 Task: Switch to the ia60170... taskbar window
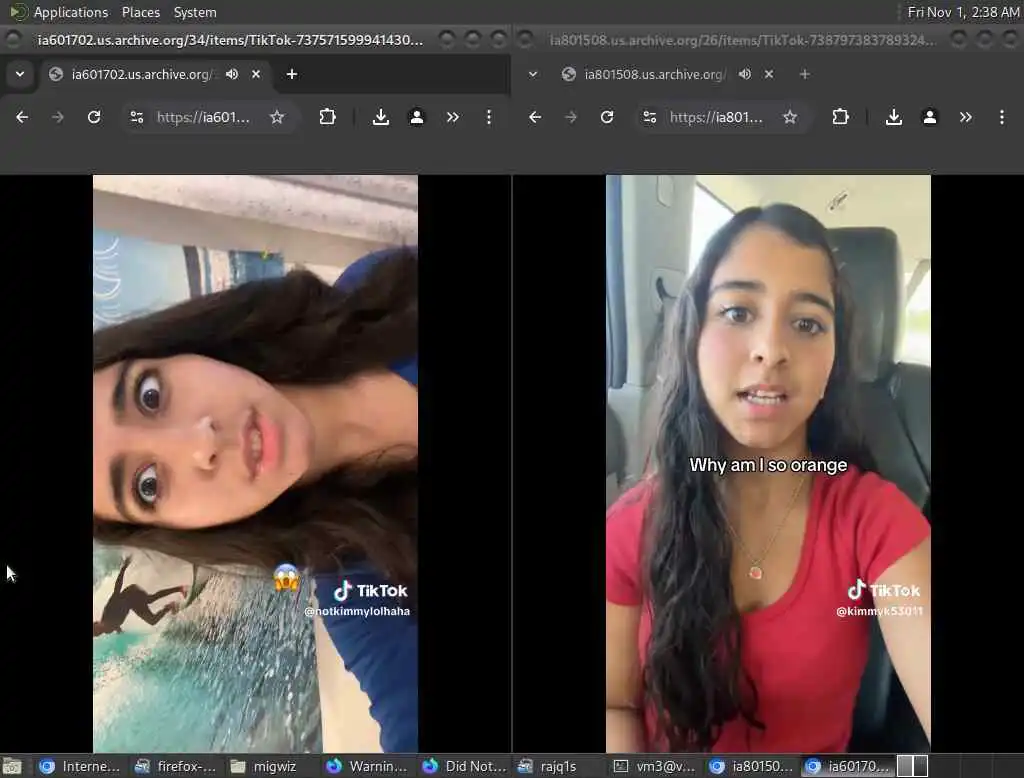click(846, 766)
